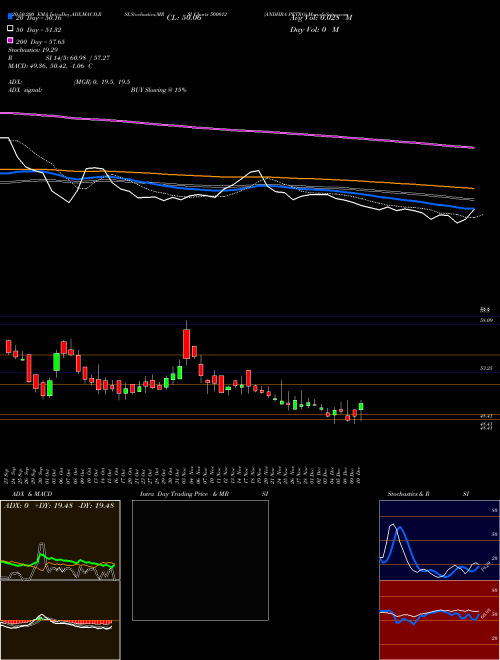Click the RSI 14/3 value '60.98 / 57.27'
The height and width of the screenshot is (660, 500).
point(88,58)
